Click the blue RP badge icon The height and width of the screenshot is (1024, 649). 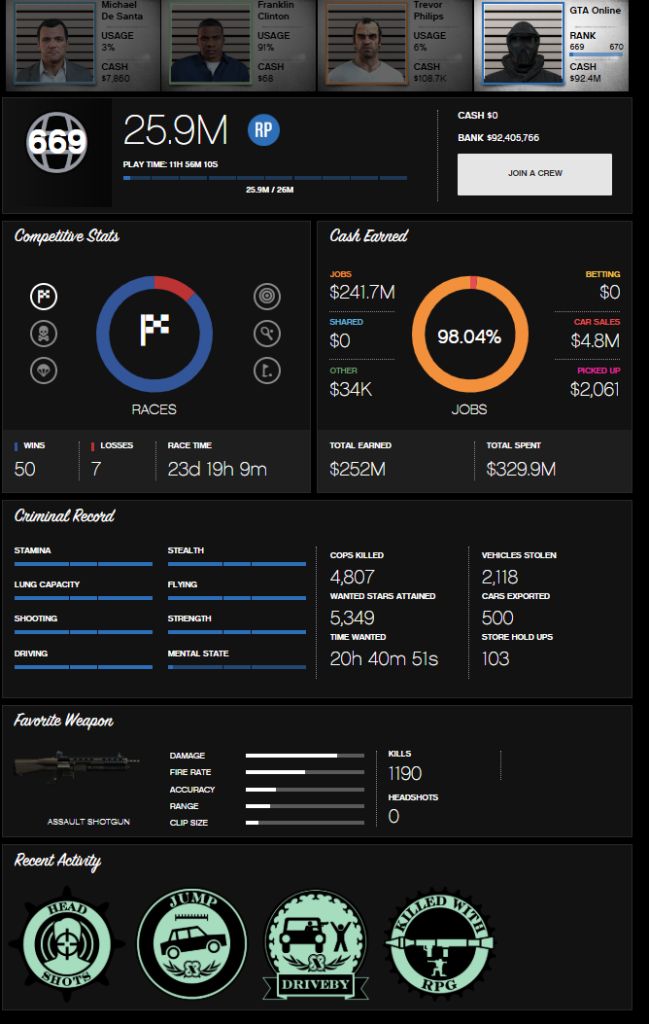tap(264, 130)
